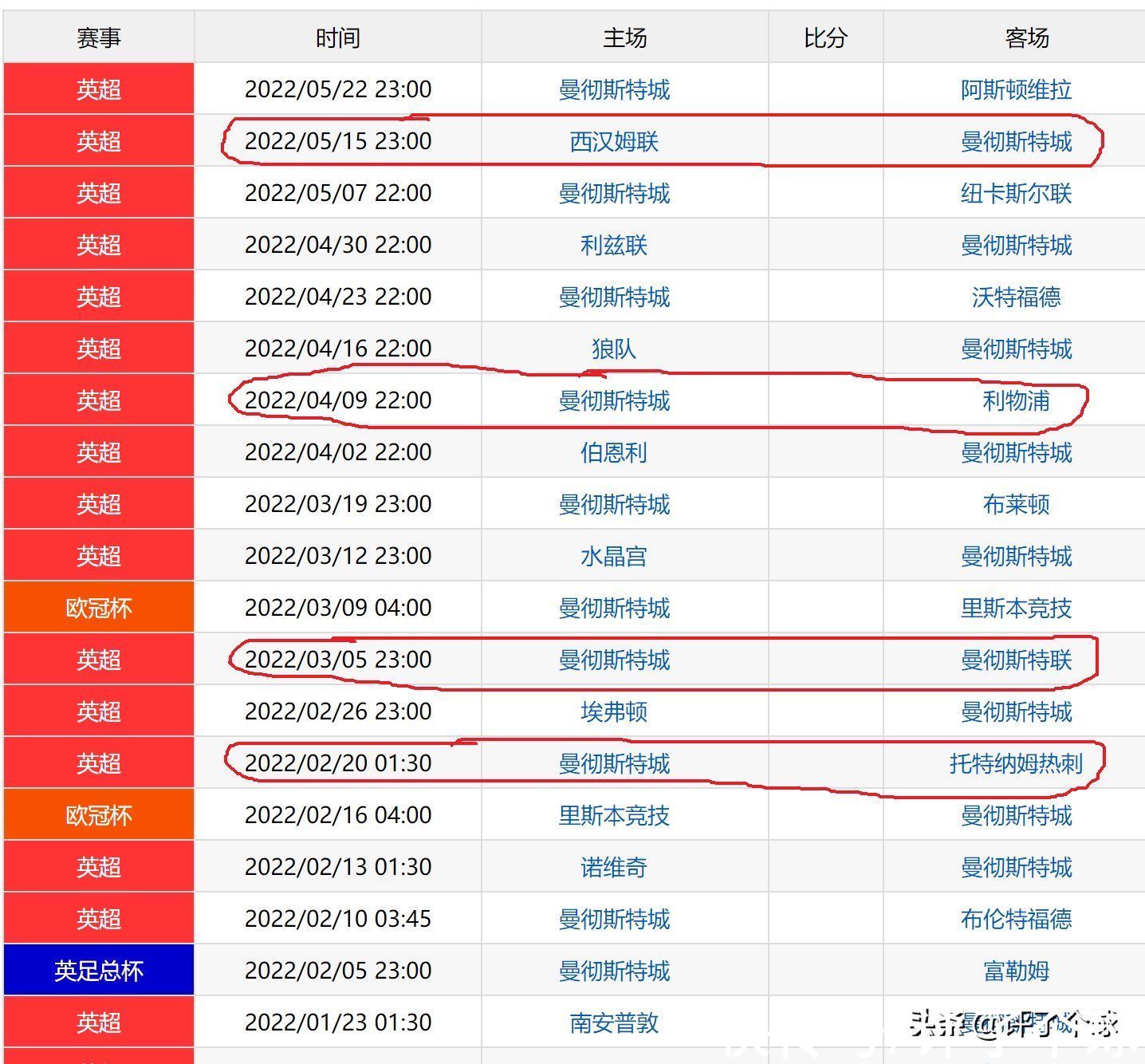This screenshot has width=1145, height=1064.
Task: Click the 主场 column header
Action: (x=625, y=37)
